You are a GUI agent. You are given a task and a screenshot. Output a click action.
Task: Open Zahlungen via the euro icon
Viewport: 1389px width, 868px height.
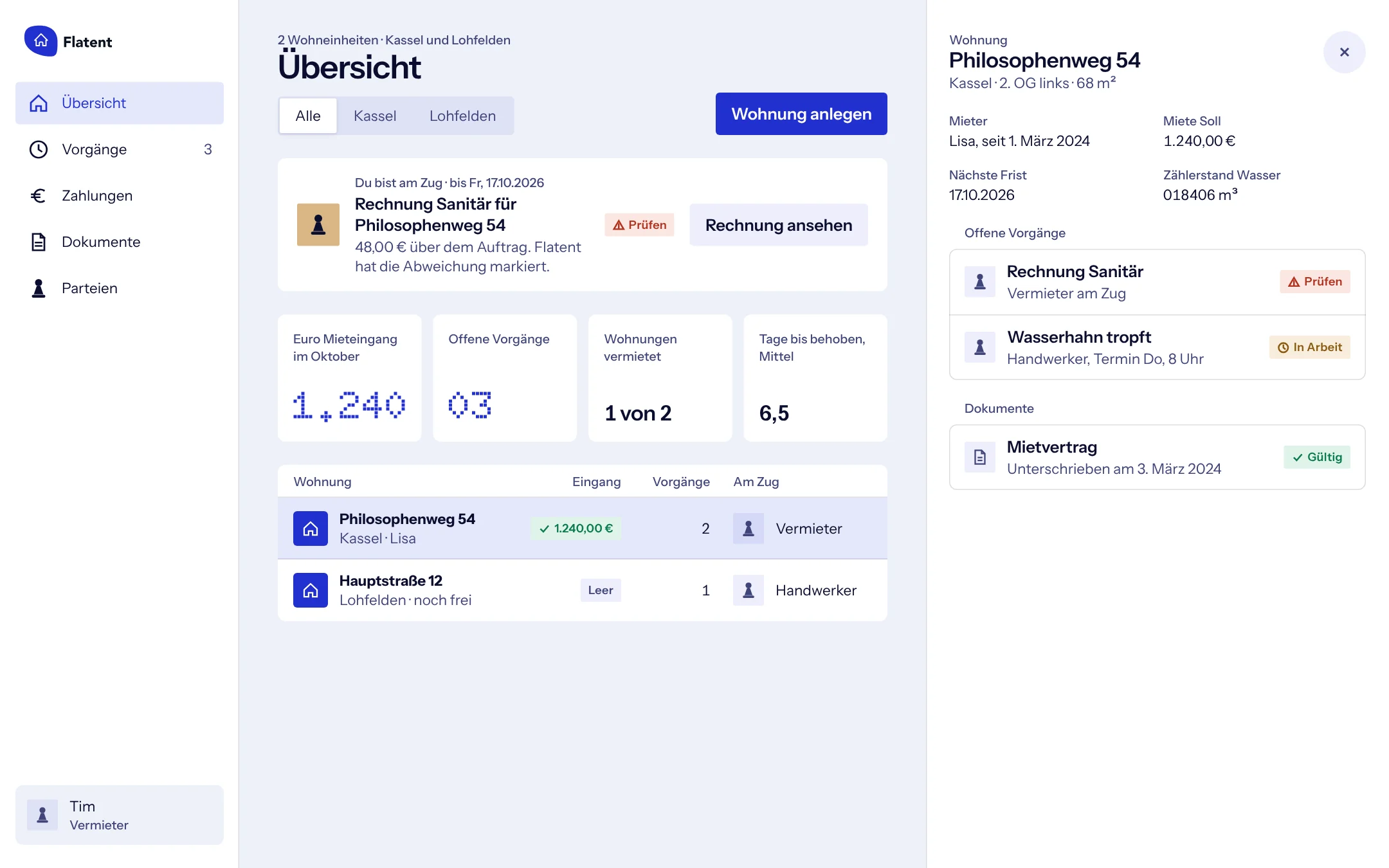pyautogui.click(x=39, y=195)
